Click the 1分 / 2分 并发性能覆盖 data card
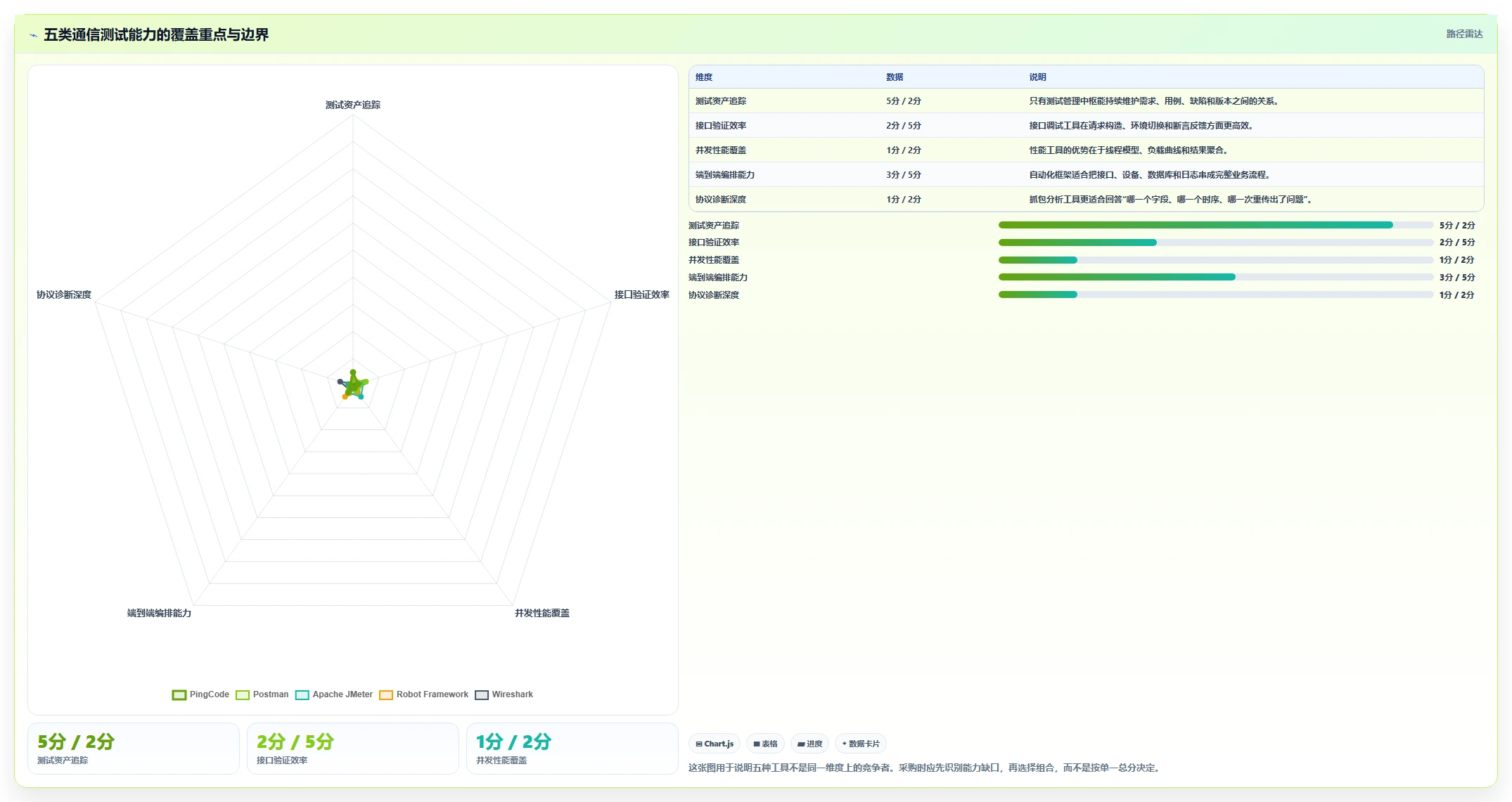Screen dimensions: 1512x802 572,749
